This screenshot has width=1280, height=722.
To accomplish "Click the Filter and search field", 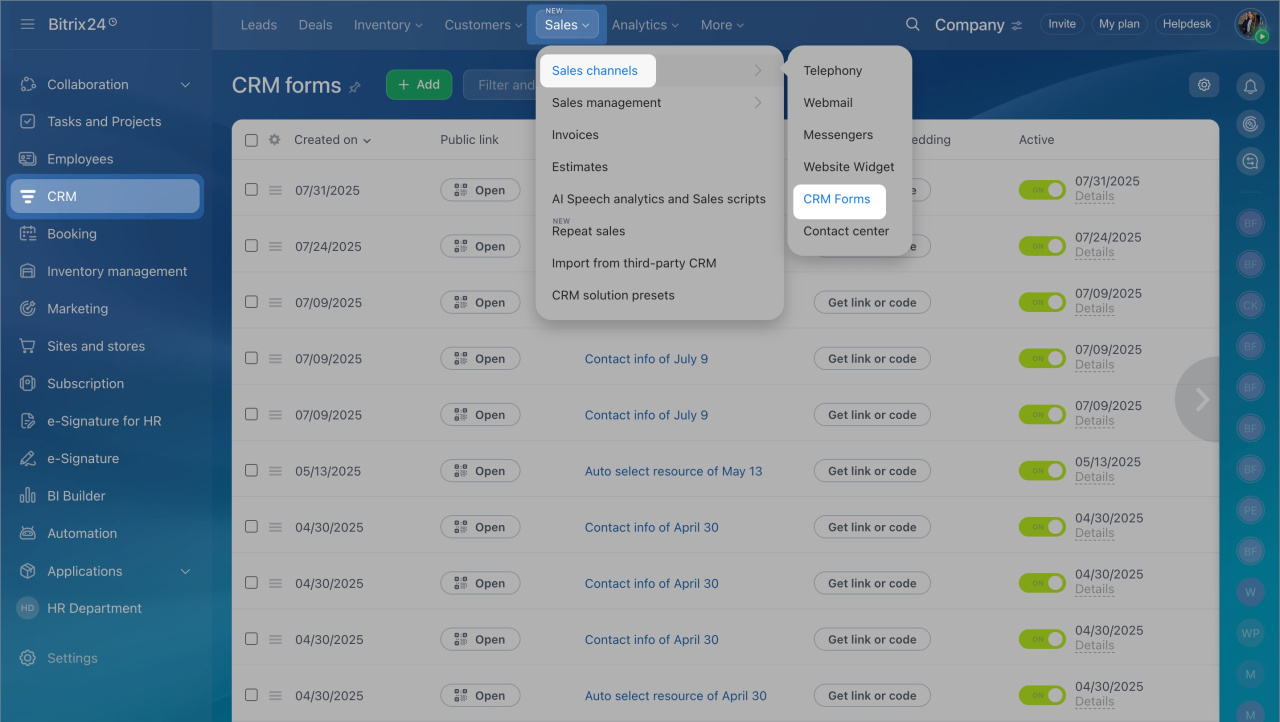I will 500,85.
